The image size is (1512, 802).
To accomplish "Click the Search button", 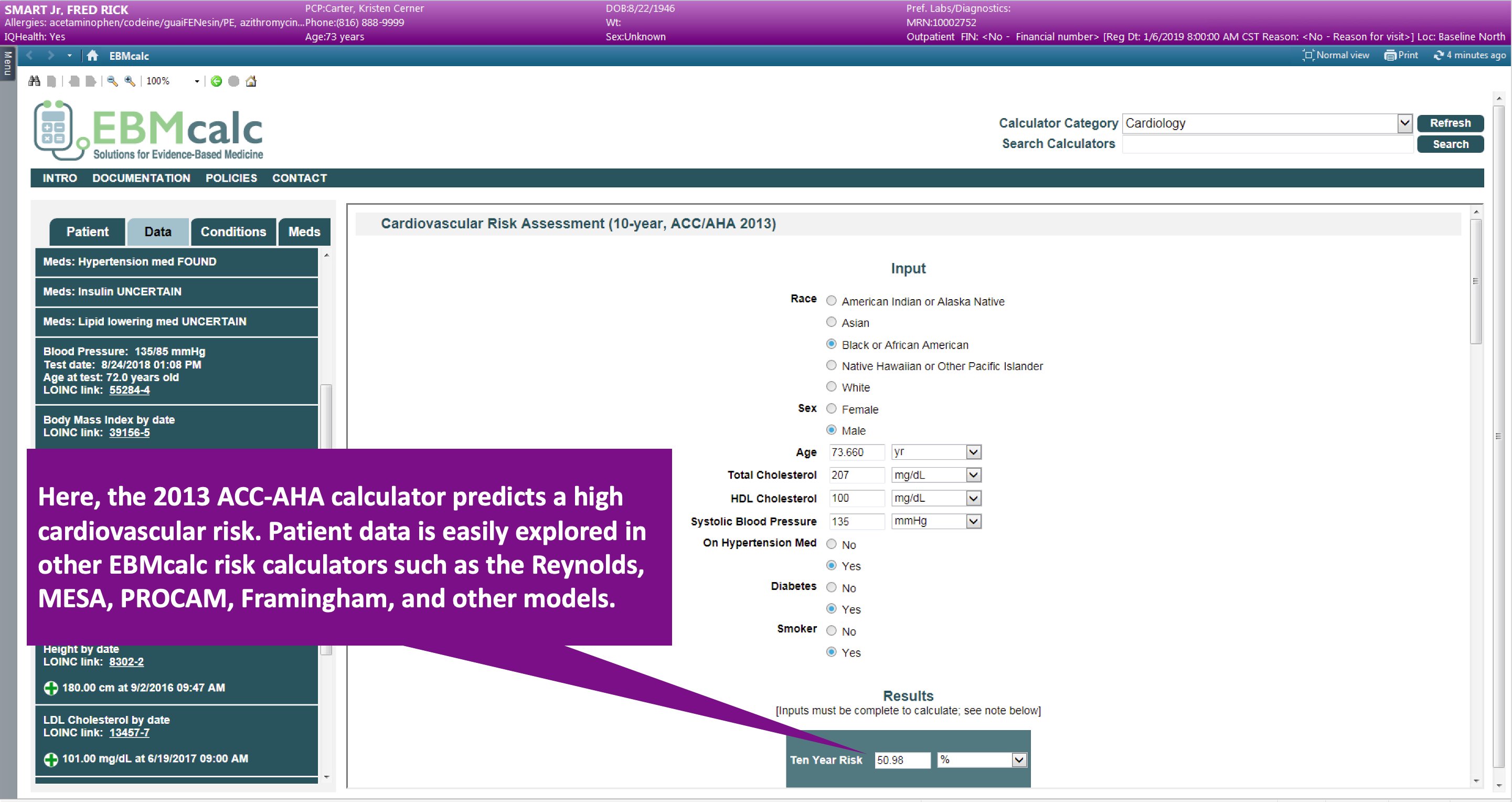I will [1451, 144].
